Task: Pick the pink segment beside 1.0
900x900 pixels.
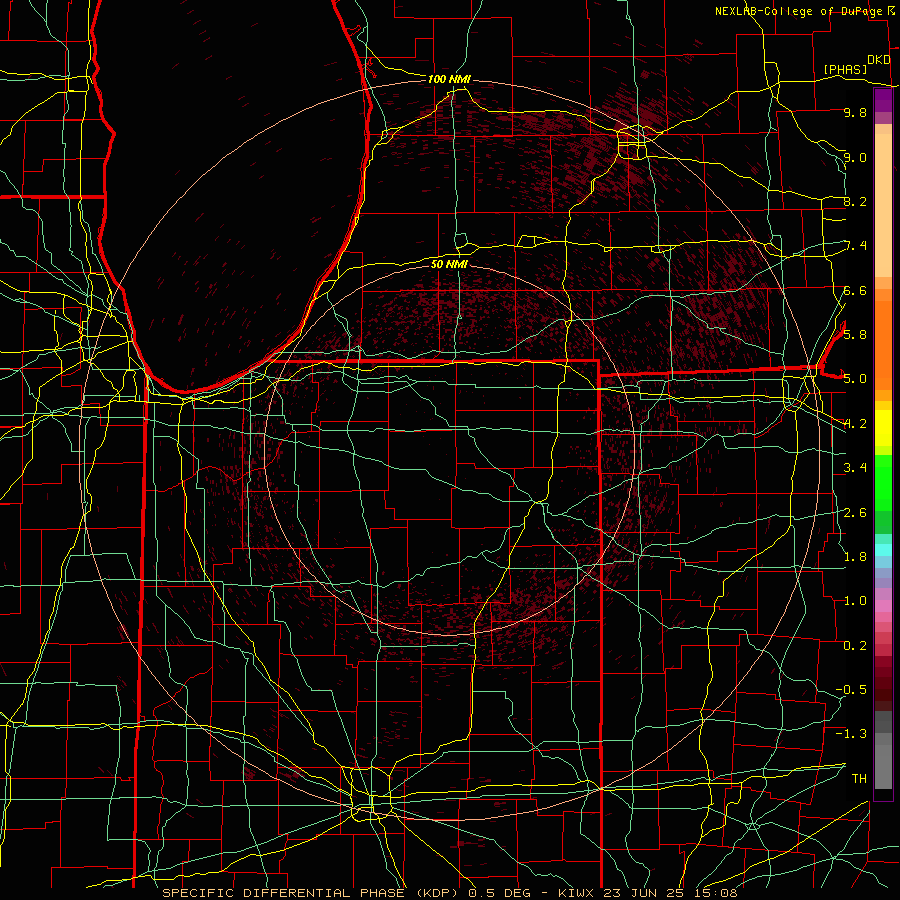Action: pyautogui.click(x=883, y=606)
